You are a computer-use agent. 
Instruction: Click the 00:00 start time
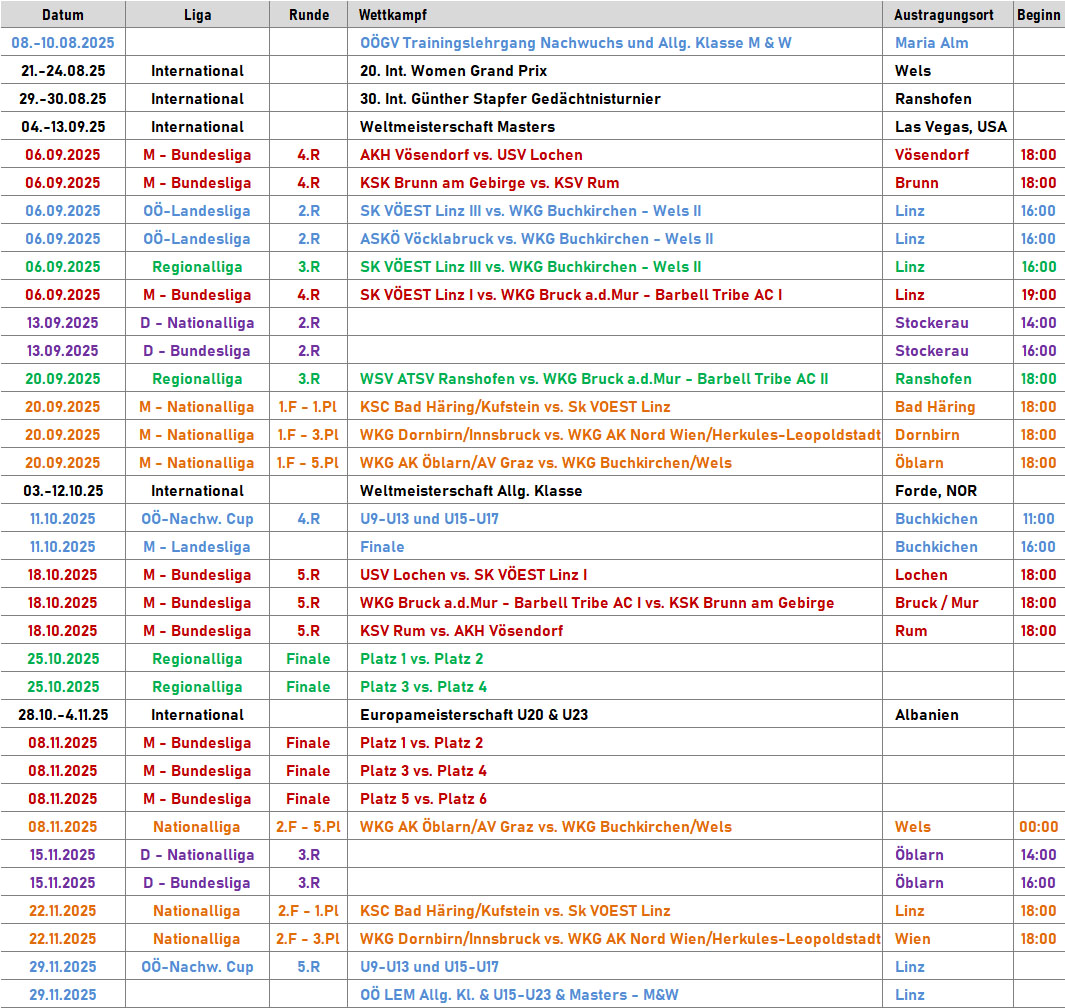(1038, 827)
